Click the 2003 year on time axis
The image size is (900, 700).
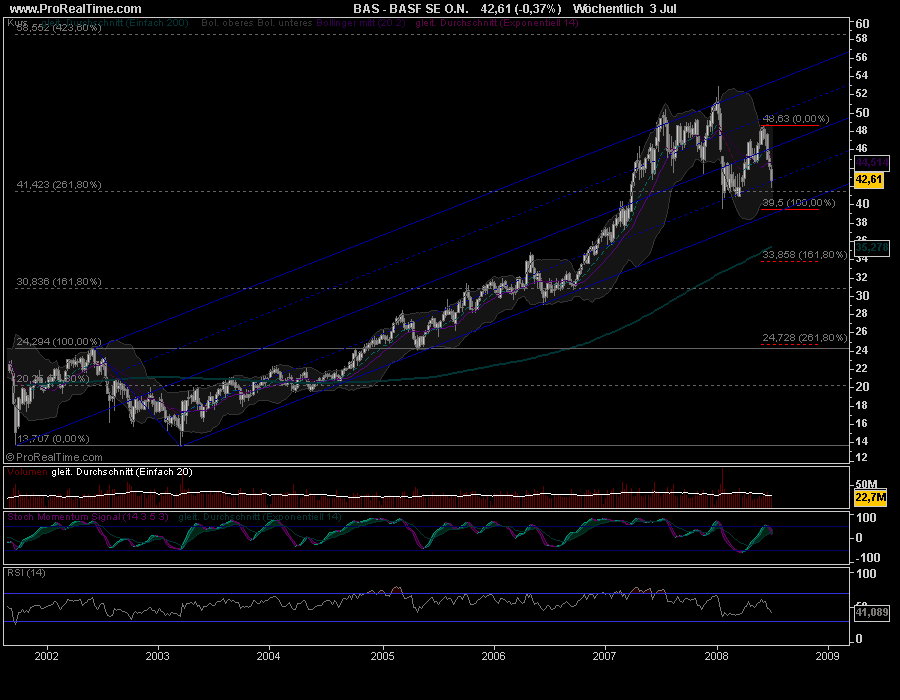point(157,656)
